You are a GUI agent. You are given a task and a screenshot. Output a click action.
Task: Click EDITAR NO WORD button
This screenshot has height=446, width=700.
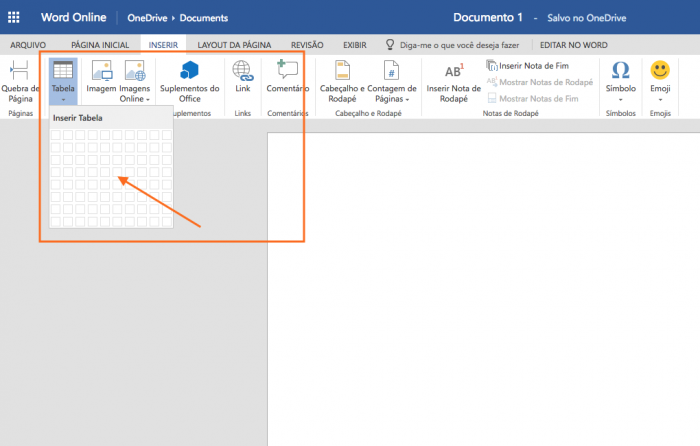pyautogui.click(x=573, y=45)
